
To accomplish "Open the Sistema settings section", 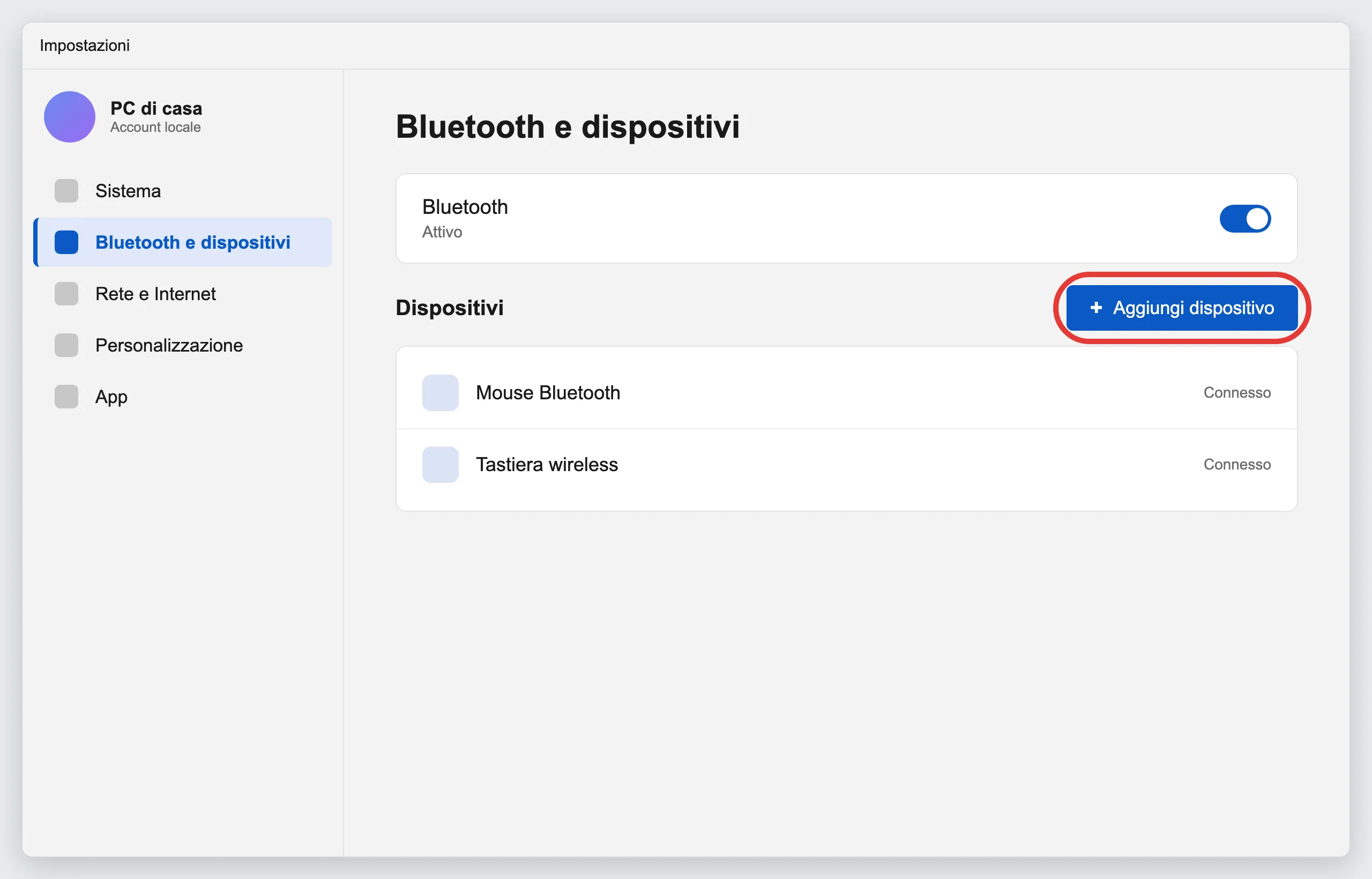I will [x=183, y=191].
